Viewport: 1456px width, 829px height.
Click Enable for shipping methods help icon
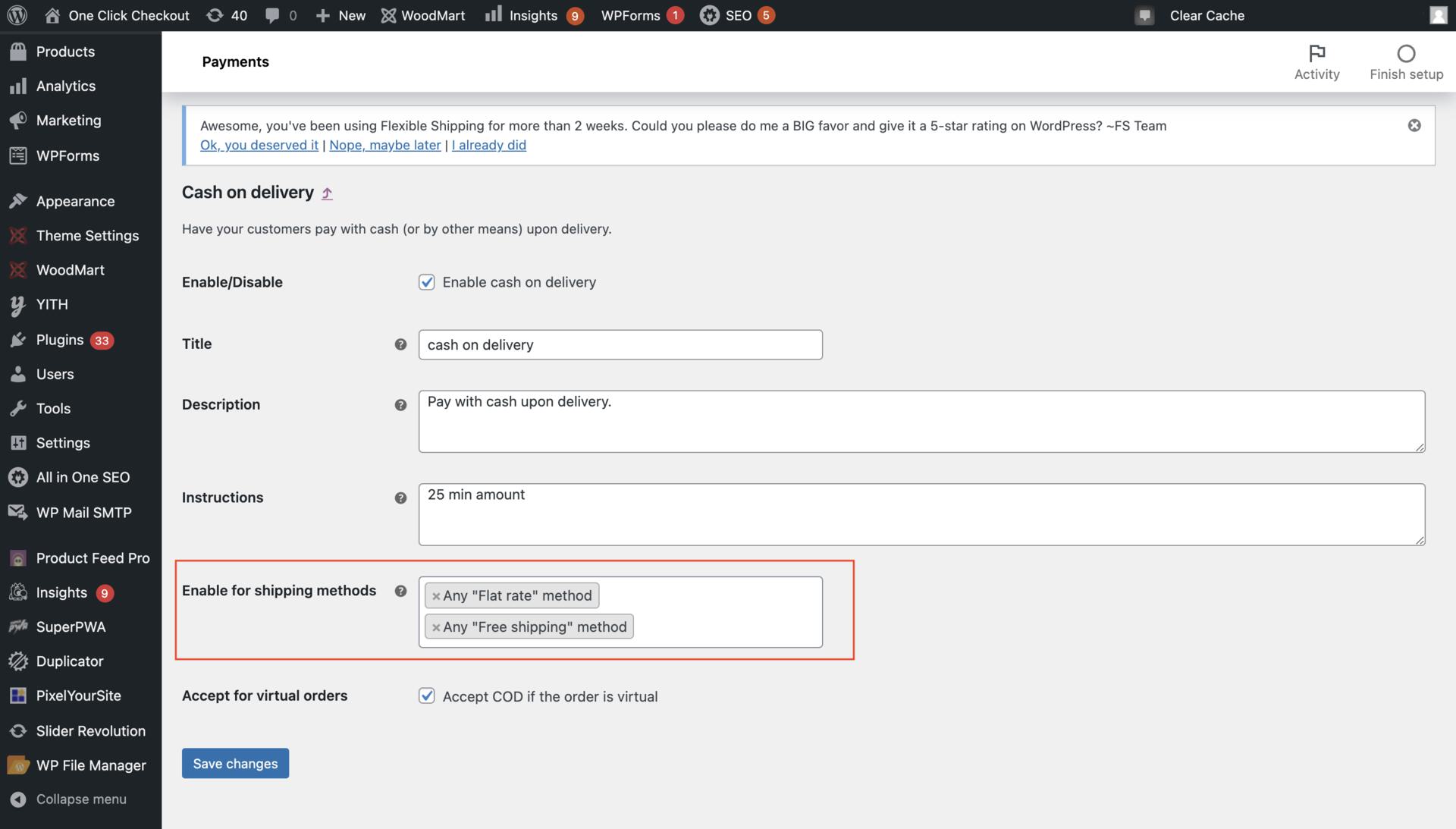point(400,591)
